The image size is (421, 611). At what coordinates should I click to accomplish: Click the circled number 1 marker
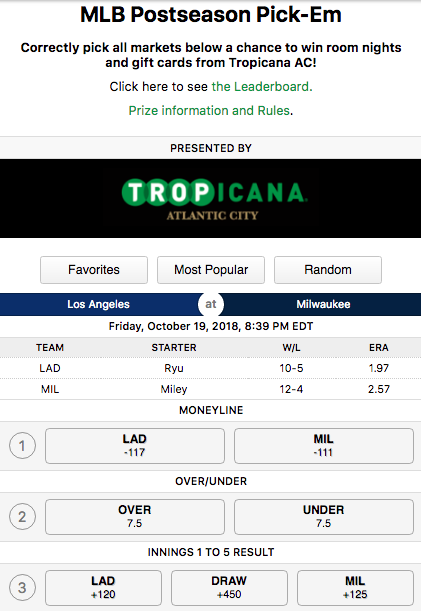pos(22,445)
